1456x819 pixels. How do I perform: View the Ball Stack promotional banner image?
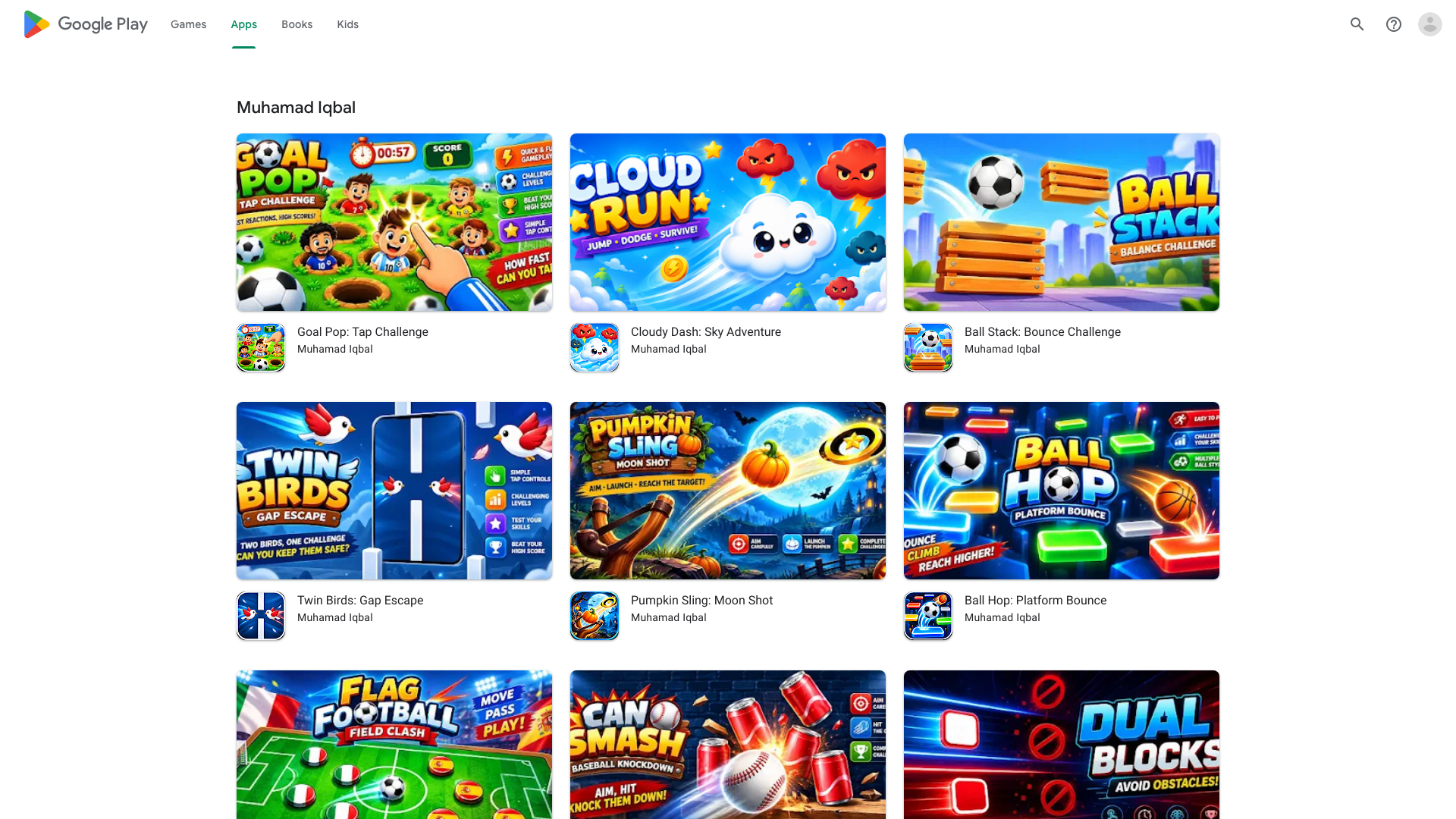click(1062, 222)
